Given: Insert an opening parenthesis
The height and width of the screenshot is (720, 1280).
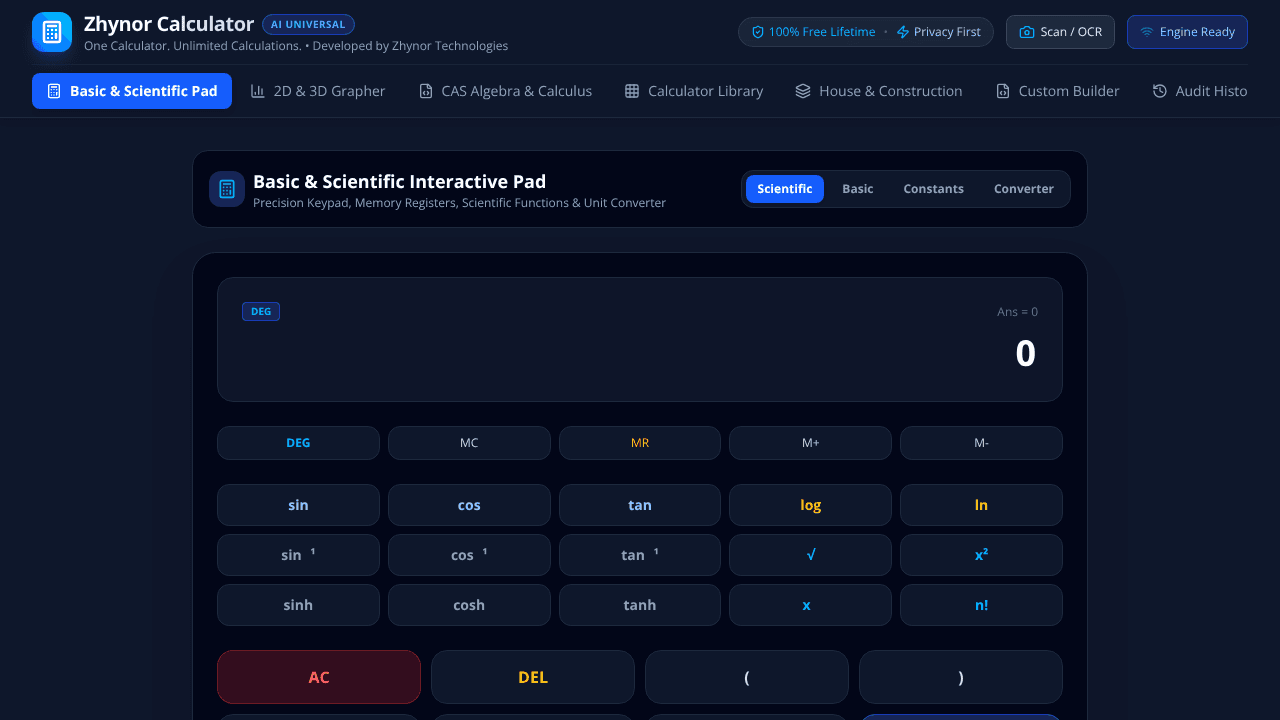Looking at the screenshot, I should coord(747,677).
